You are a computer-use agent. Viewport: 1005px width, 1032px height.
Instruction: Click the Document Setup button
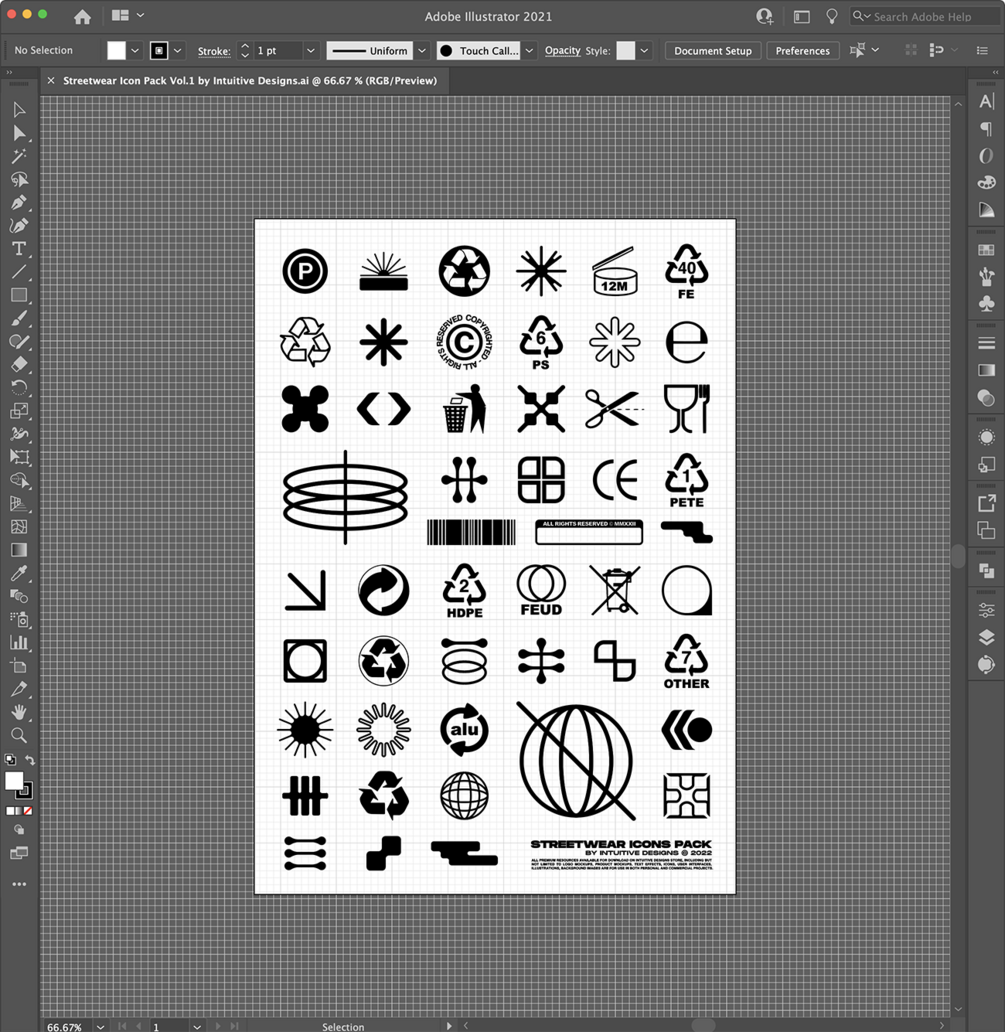(x=712, y=50)
